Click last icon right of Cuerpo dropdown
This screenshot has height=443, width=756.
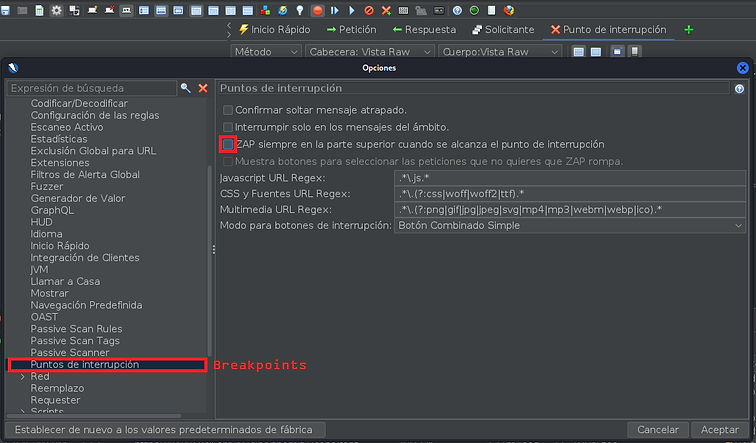click(634, 52)
